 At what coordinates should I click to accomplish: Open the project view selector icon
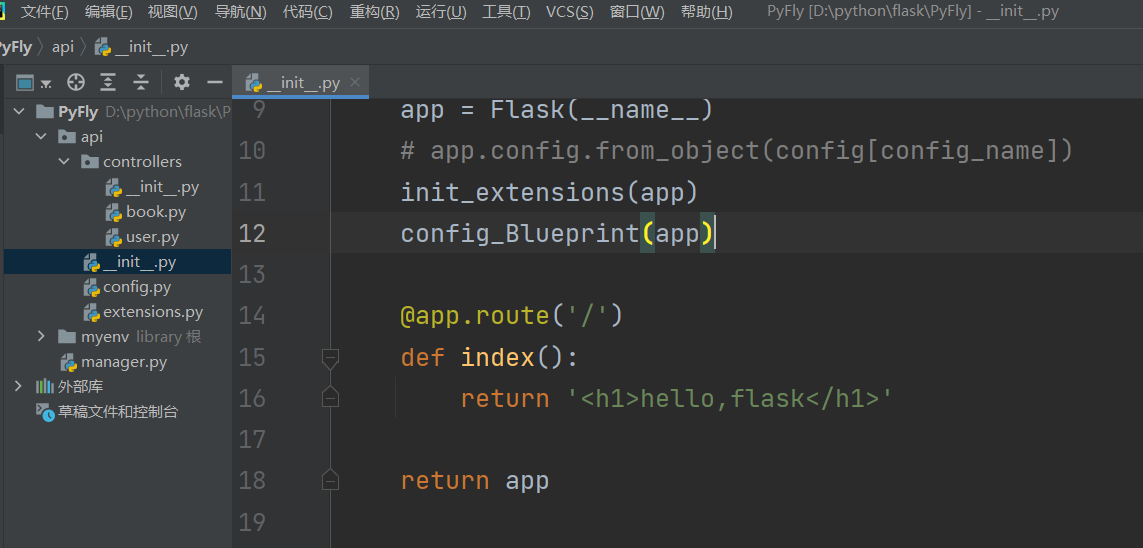point(33,82)
